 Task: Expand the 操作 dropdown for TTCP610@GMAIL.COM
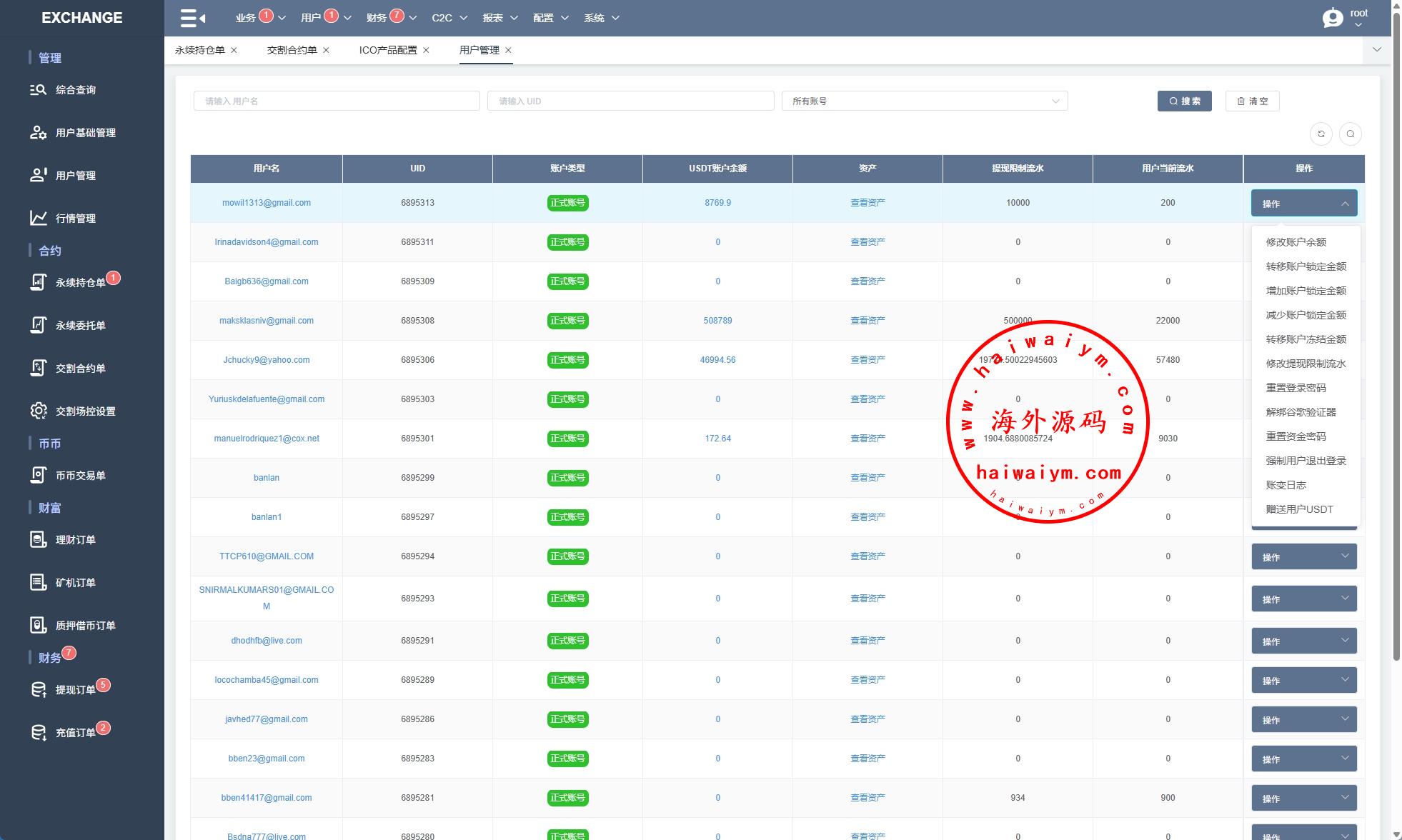click(x=1303, y=556)
